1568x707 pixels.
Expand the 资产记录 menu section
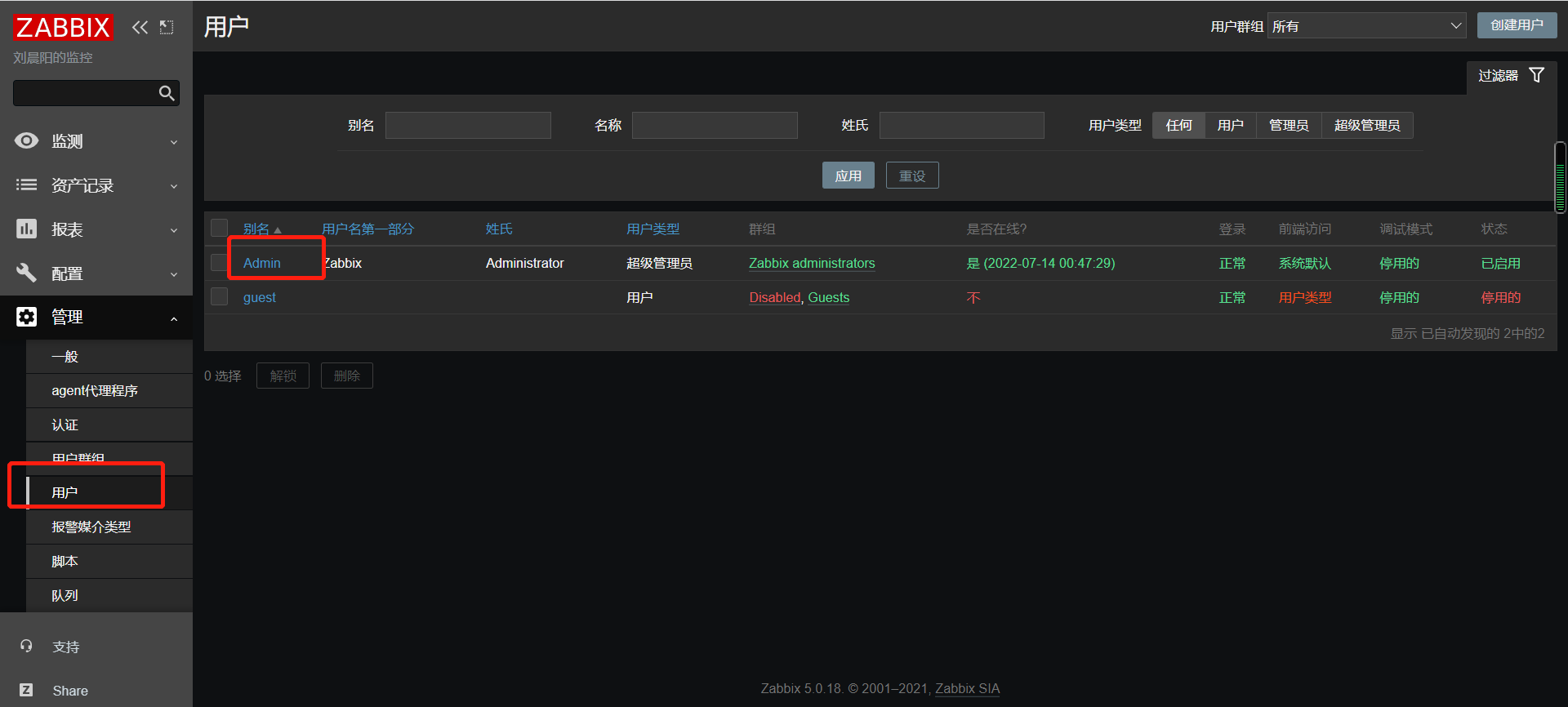tap(96, 185)
